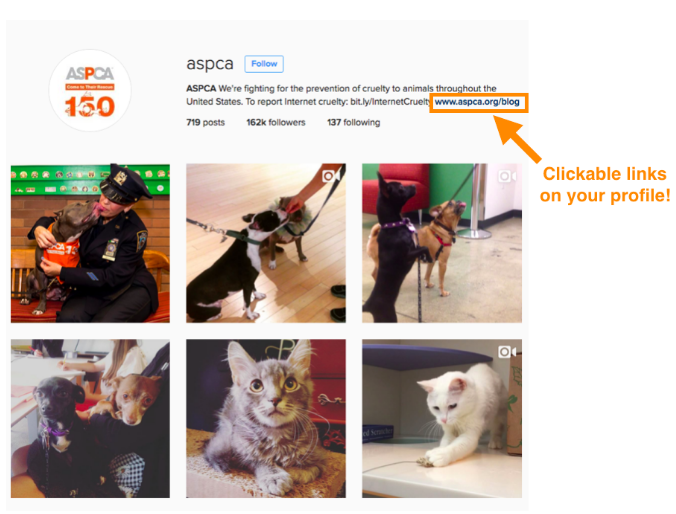
Task: Click the video camera icon on tutu dog post
Action: [x=331, y=176]
